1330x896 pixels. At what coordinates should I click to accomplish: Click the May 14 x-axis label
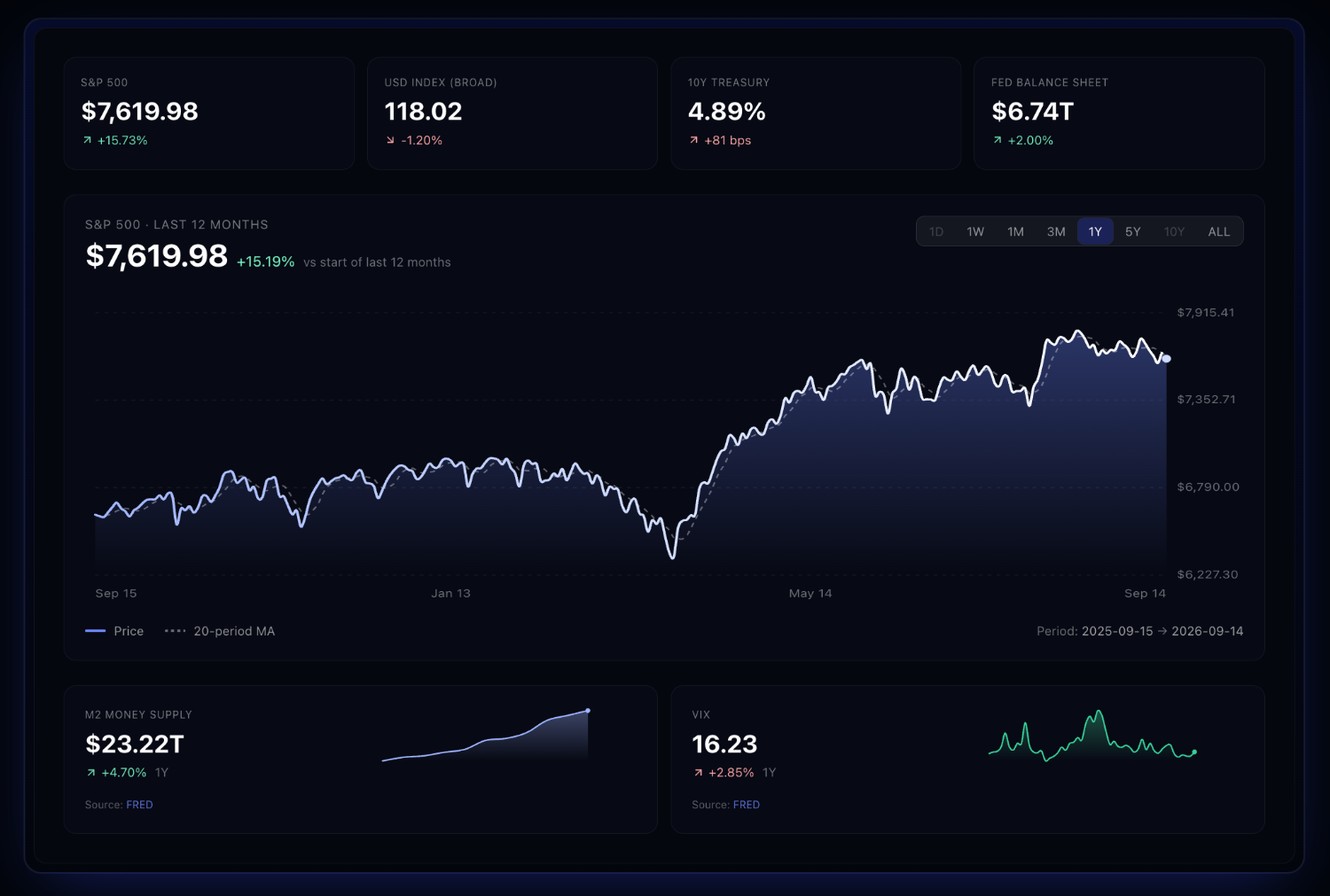(810, 594)
